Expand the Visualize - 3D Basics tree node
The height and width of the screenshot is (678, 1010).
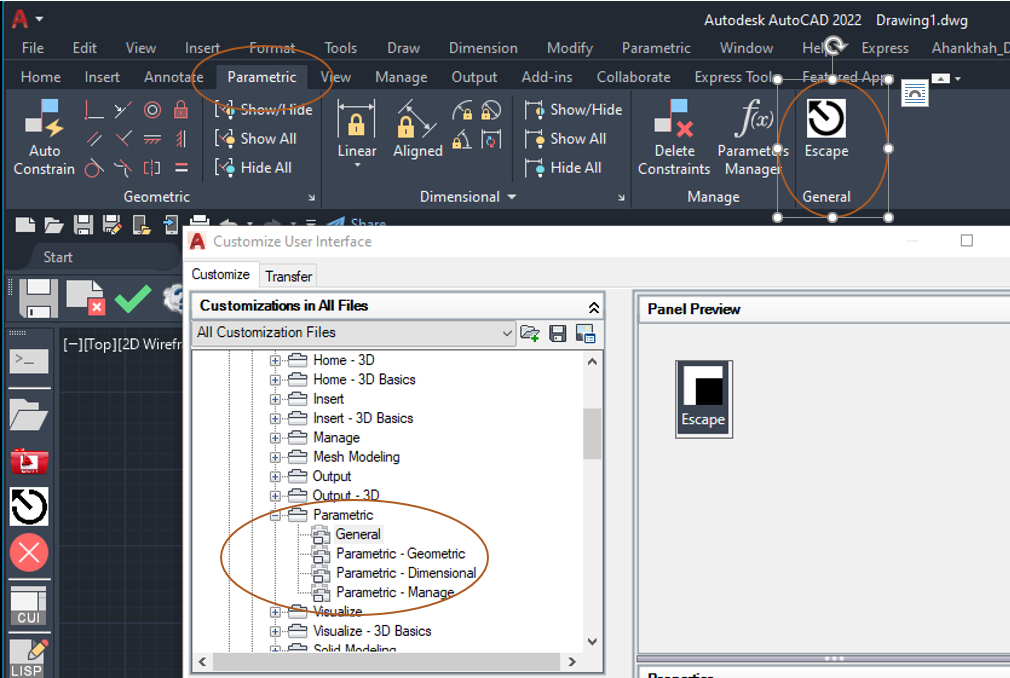click(x=275, y=631)
